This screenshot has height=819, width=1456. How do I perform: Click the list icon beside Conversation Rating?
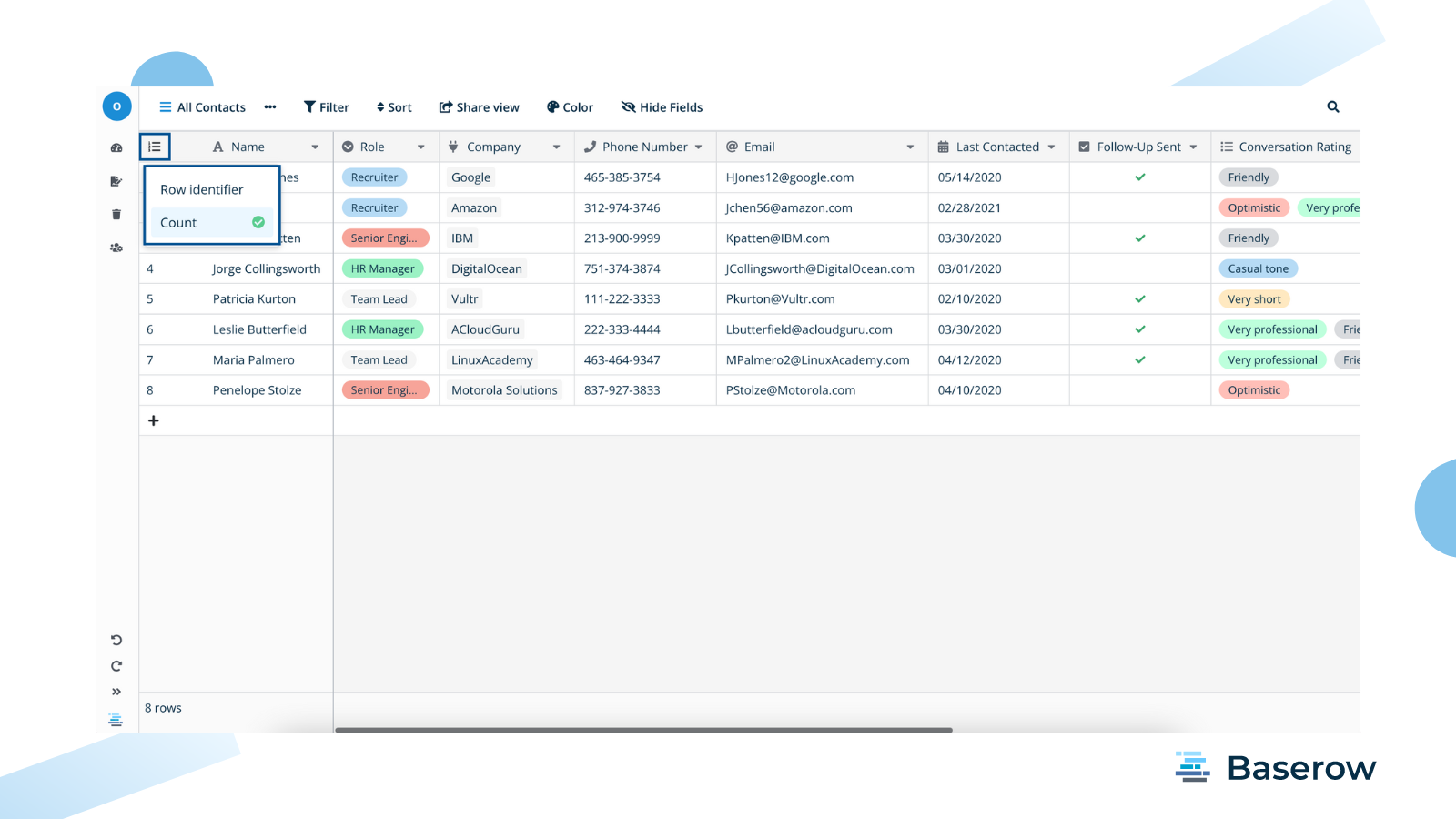[1227, 147]
